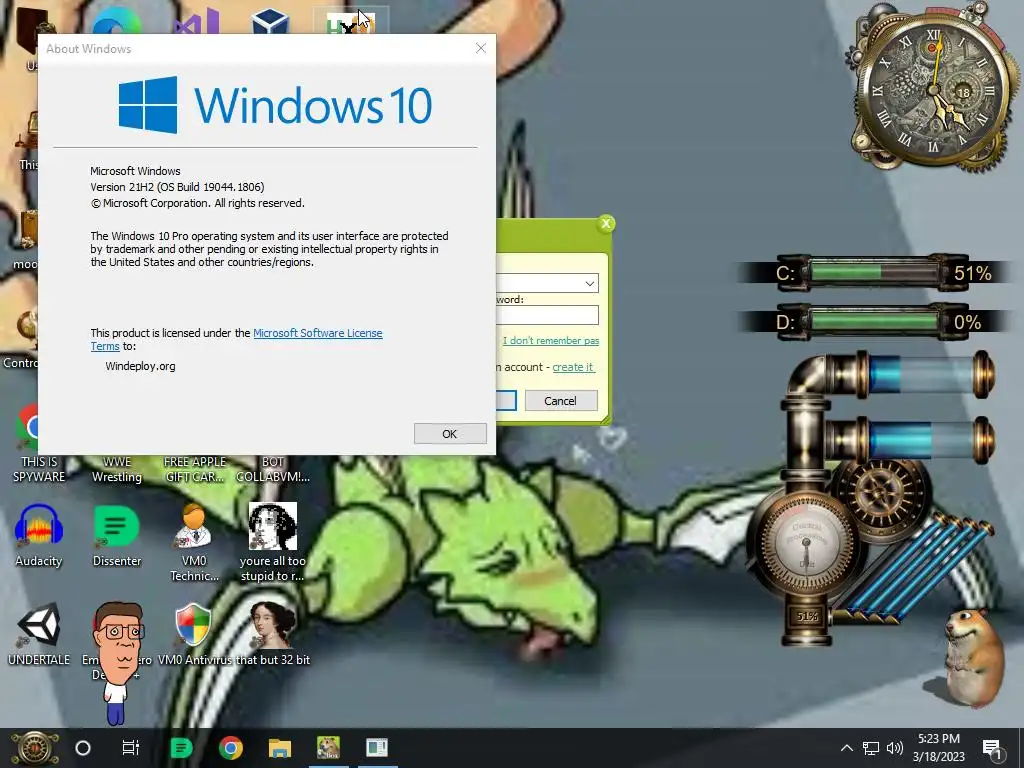
Task: Open UNDERTALE Unity desktop icon
Action: 39,633
